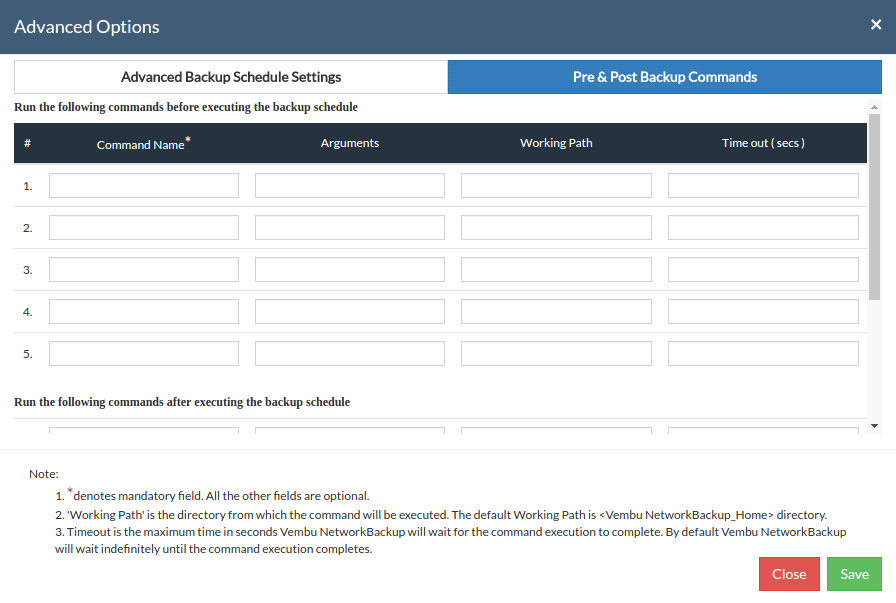Viewport: 896px width, 603px height.
Task: Click note 3 about Timeout maximum time
Action: point(450,540)
